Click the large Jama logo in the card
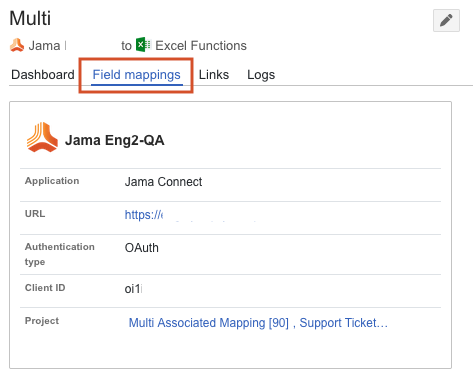 (x=42, y=137)
